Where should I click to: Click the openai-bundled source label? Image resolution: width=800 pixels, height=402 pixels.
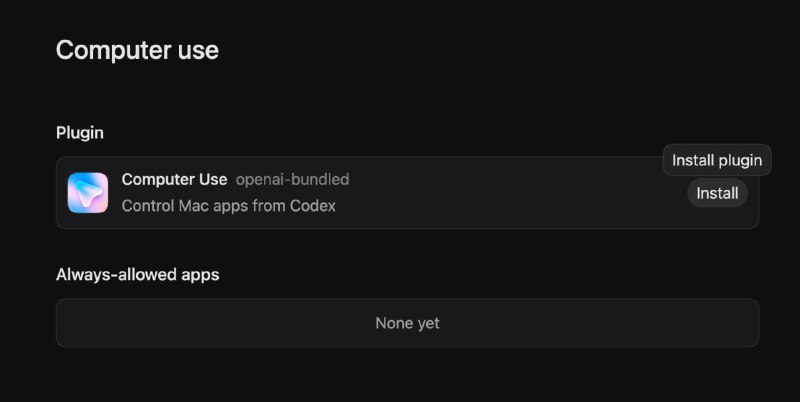click(292, 180)
